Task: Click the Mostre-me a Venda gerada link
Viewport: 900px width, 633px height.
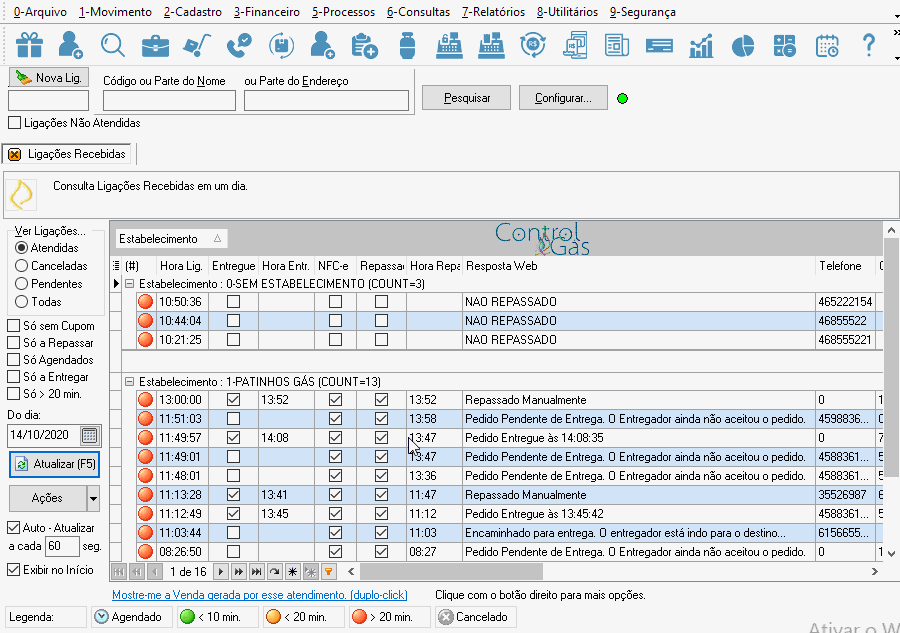Action: (259, 595)
